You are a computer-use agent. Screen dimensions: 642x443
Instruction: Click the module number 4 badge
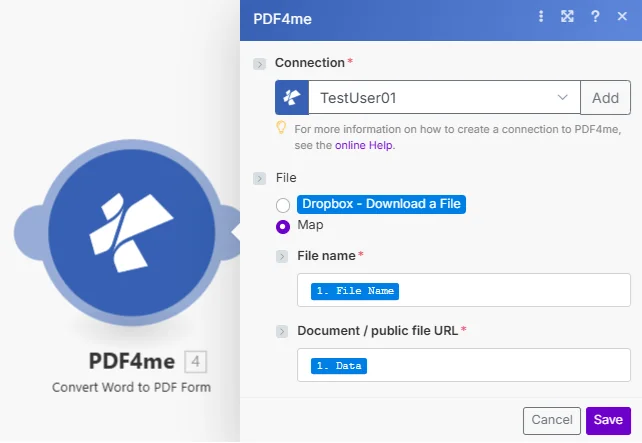pos(195,362)
